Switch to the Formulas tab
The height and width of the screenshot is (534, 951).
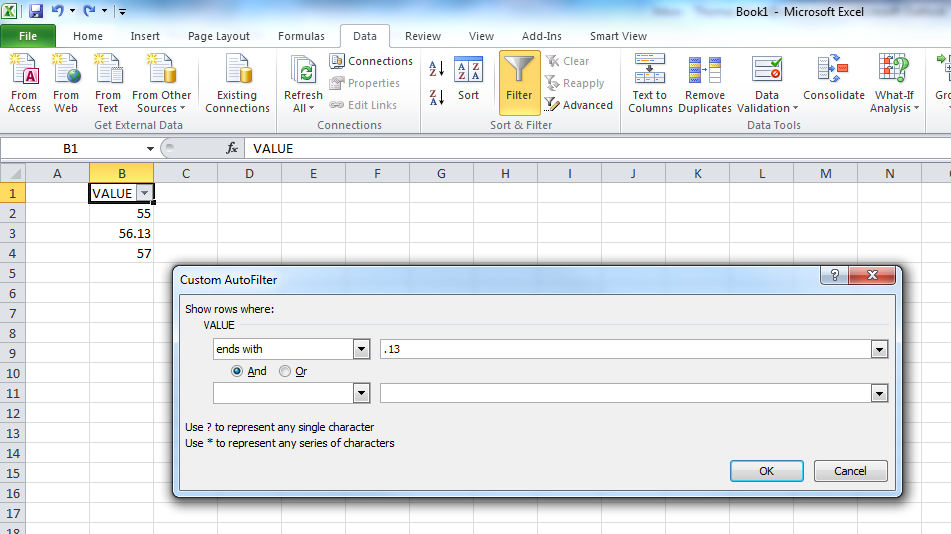301,36
